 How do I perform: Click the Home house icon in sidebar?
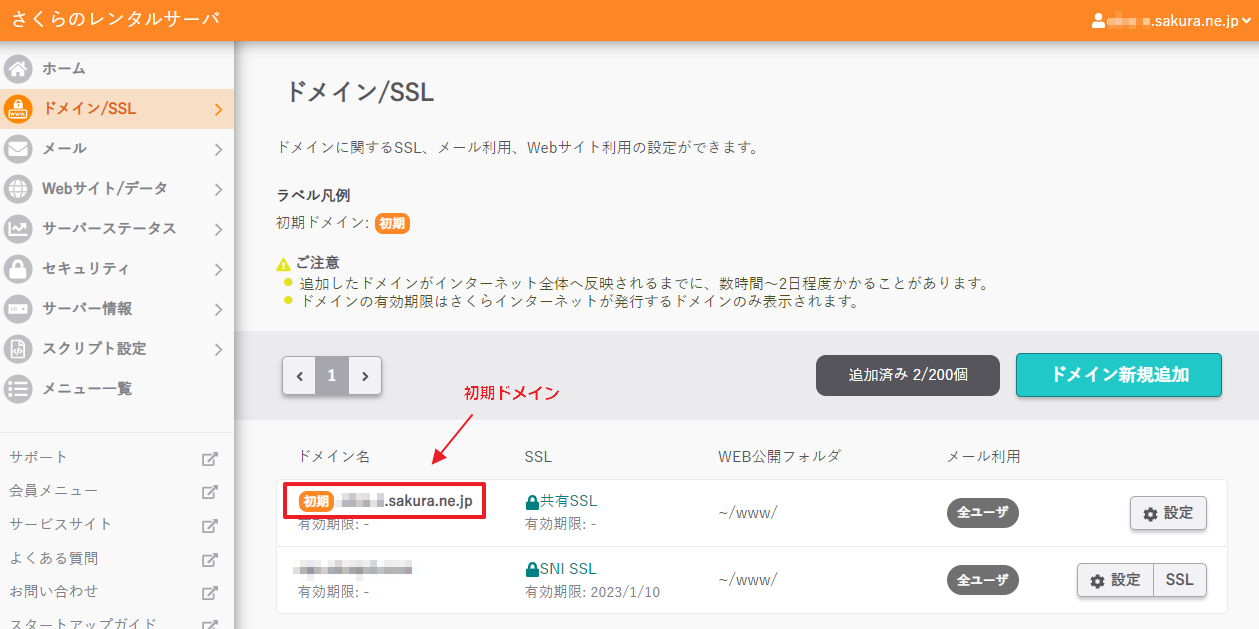[18, 69]
